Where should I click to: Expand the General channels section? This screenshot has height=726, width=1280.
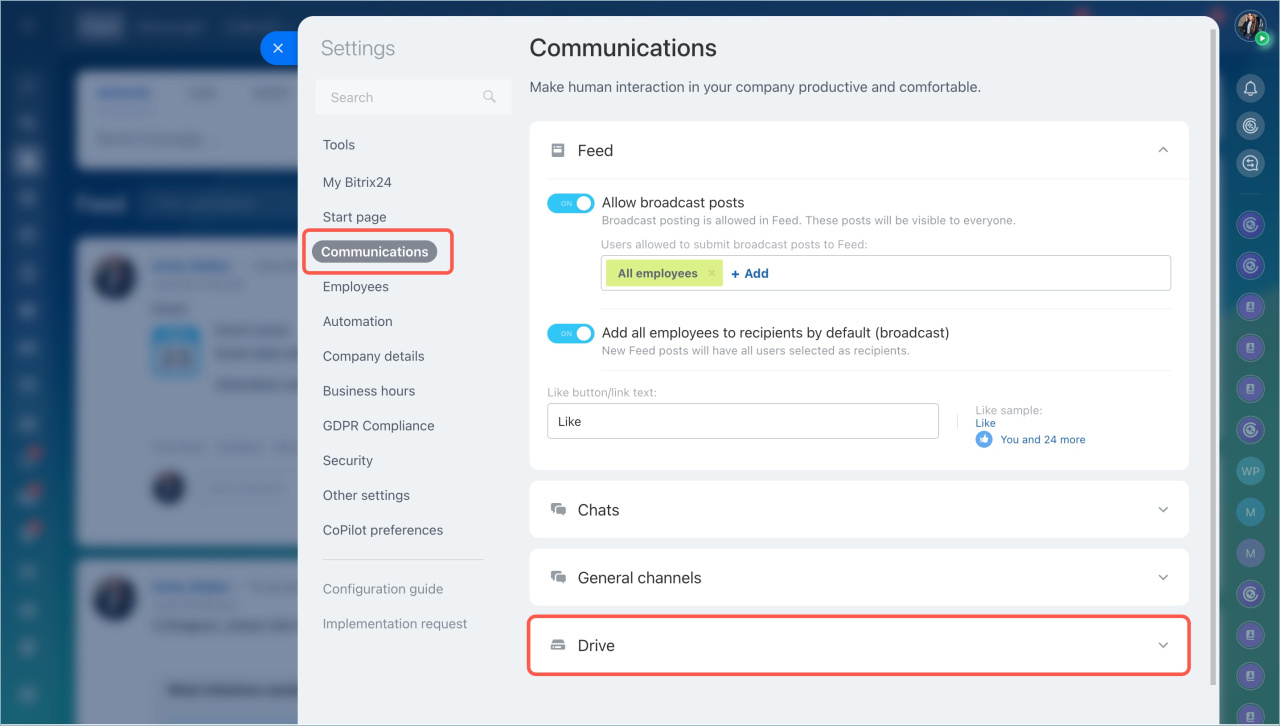pos(1162,578)
